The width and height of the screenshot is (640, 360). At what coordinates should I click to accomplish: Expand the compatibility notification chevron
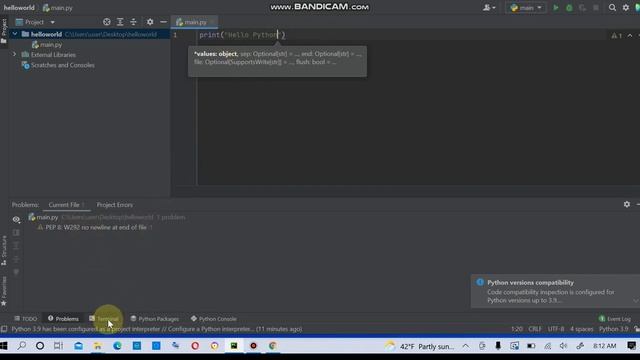(x=636, y=300)
